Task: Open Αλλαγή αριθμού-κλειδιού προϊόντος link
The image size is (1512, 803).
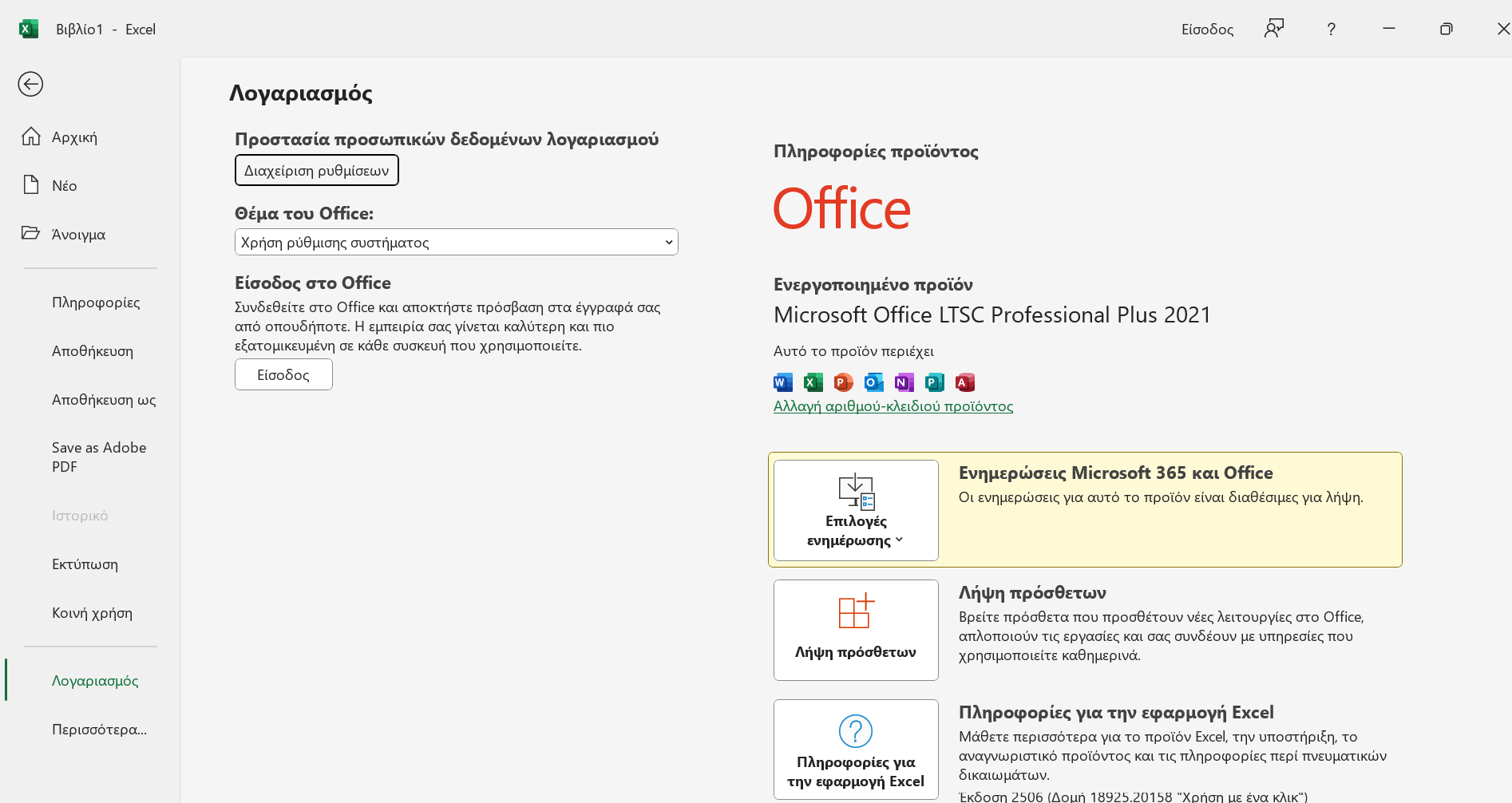Action: [893, 406]
